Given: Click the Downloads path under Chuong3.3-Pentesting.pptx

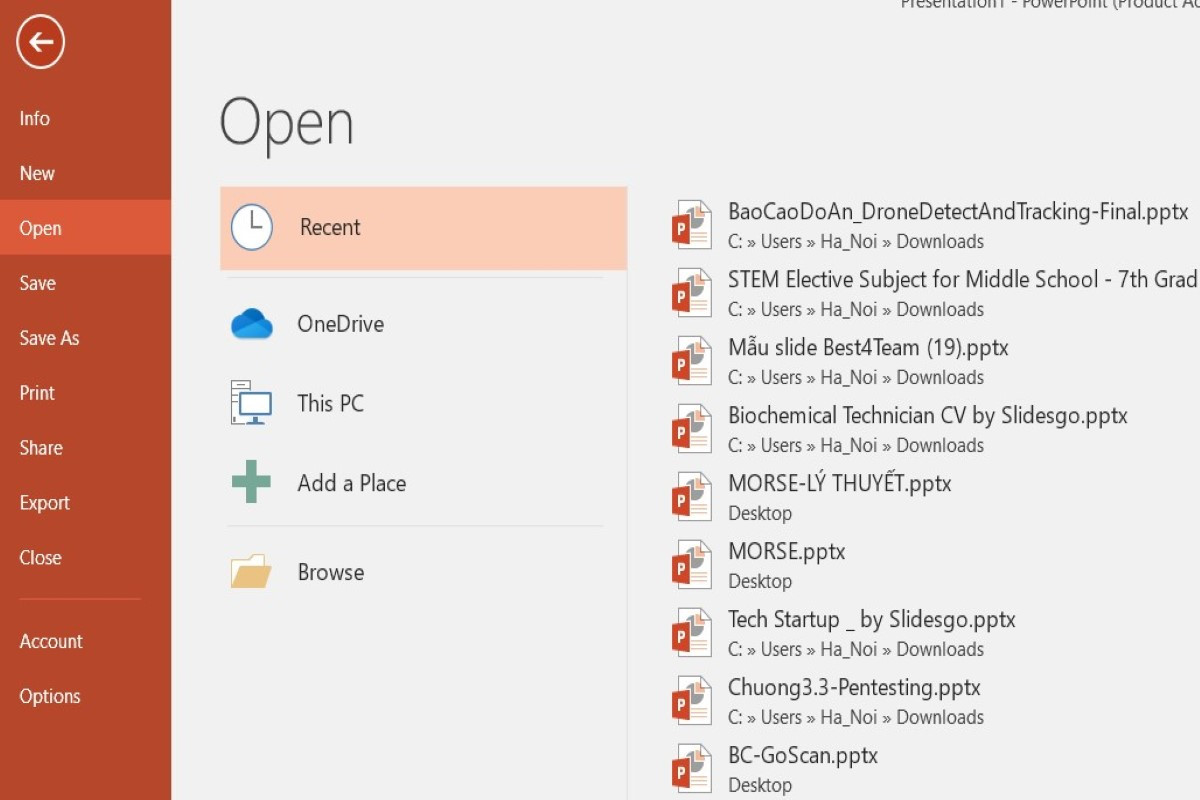Looking at the screenshot, I should tap(856, 717).
